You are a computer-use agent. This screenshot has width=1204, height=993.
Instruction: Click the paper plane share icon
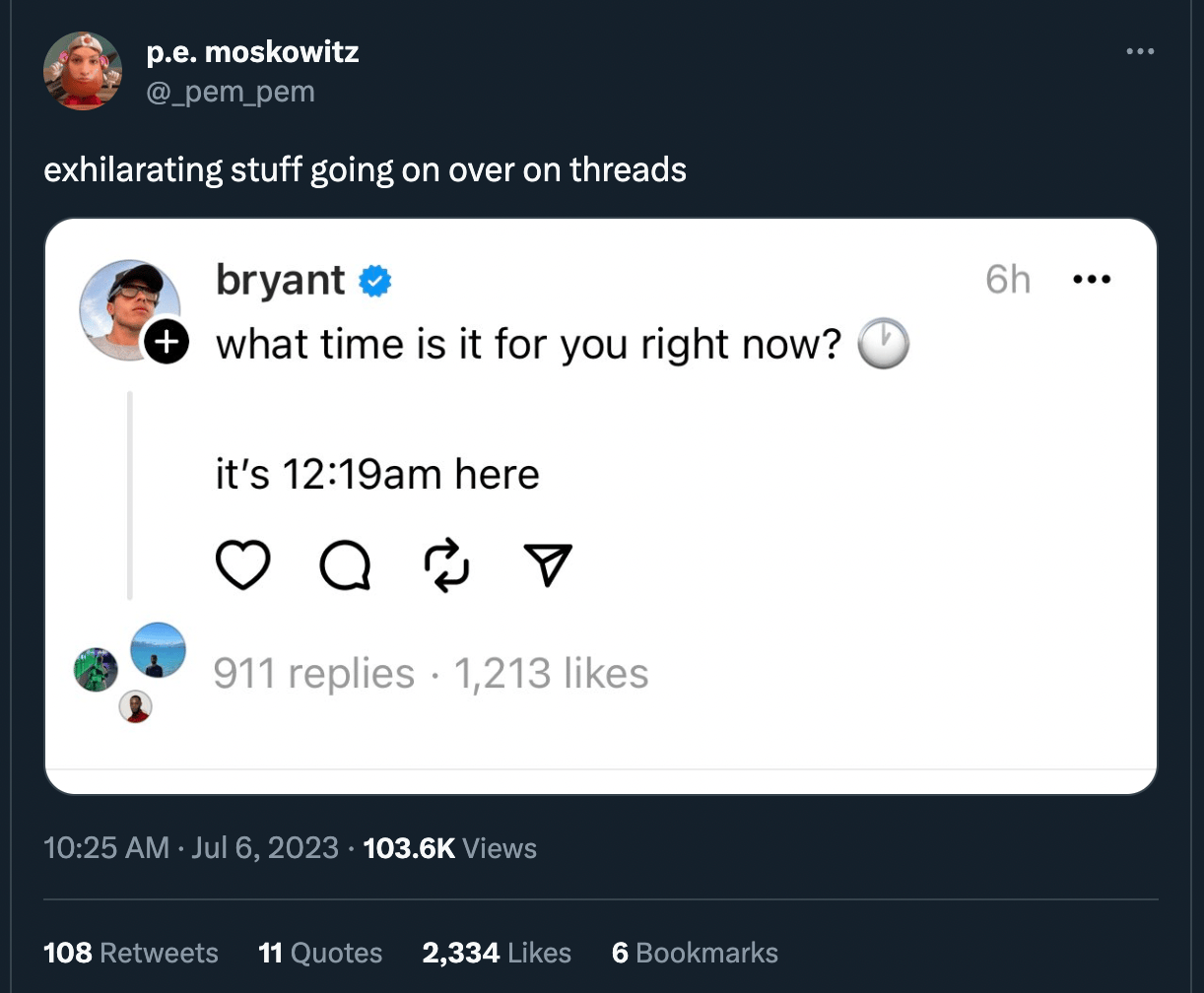coord(549,566)
